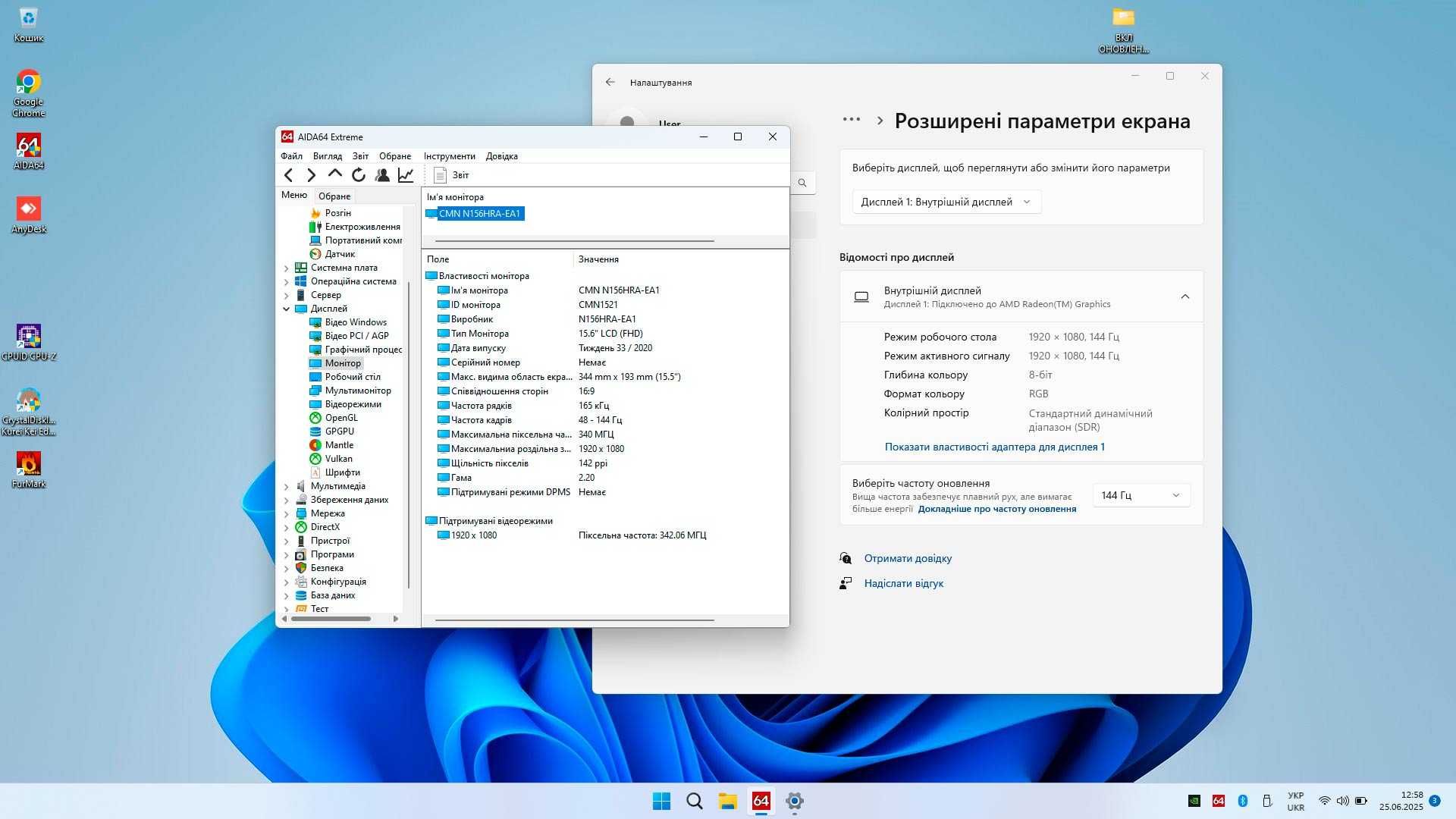Expand the DirectX node
Screen dimensions: 1456x819
point(286,528)
